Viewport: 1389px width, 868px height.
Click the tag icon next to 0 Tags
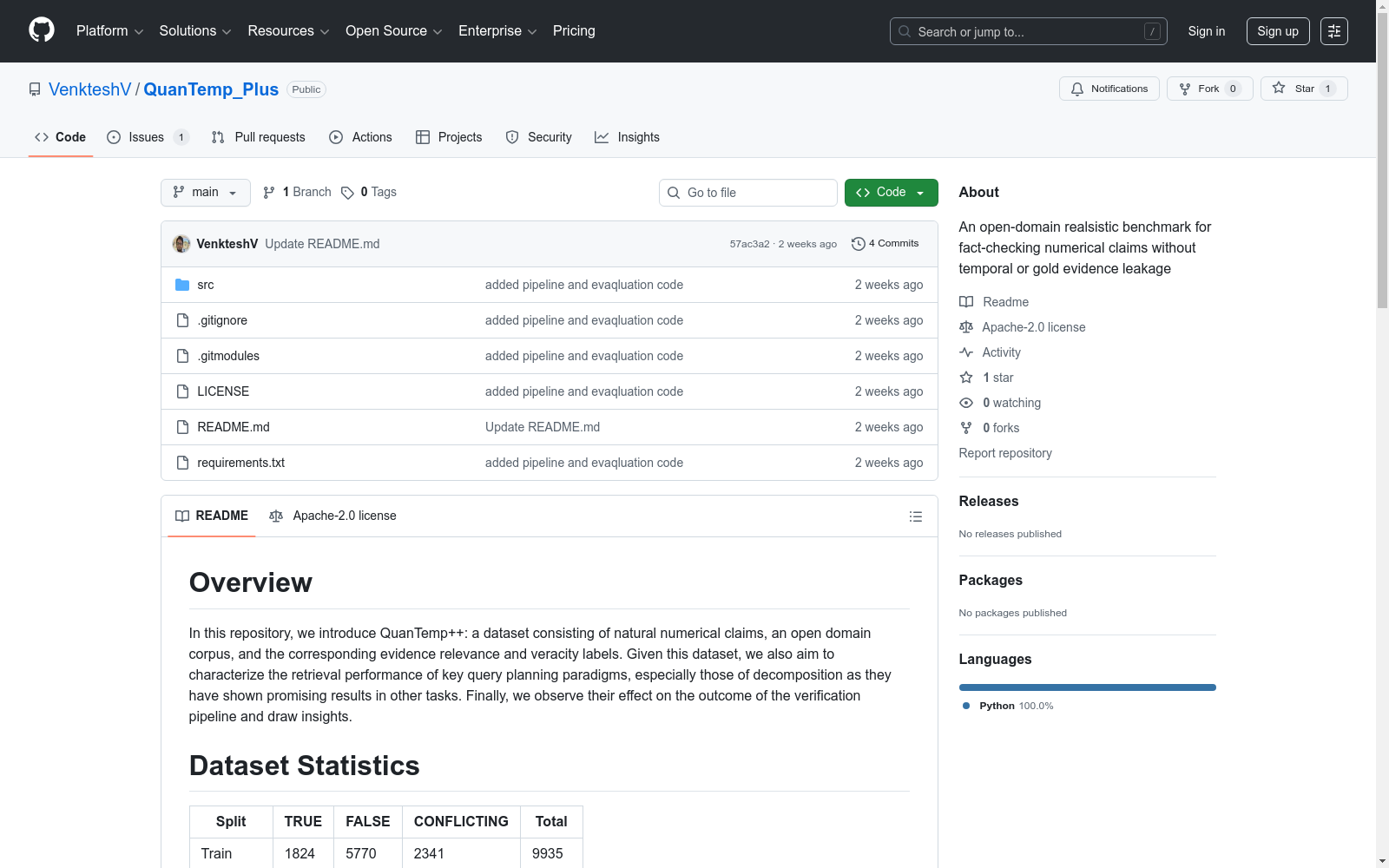click(347, 193)
